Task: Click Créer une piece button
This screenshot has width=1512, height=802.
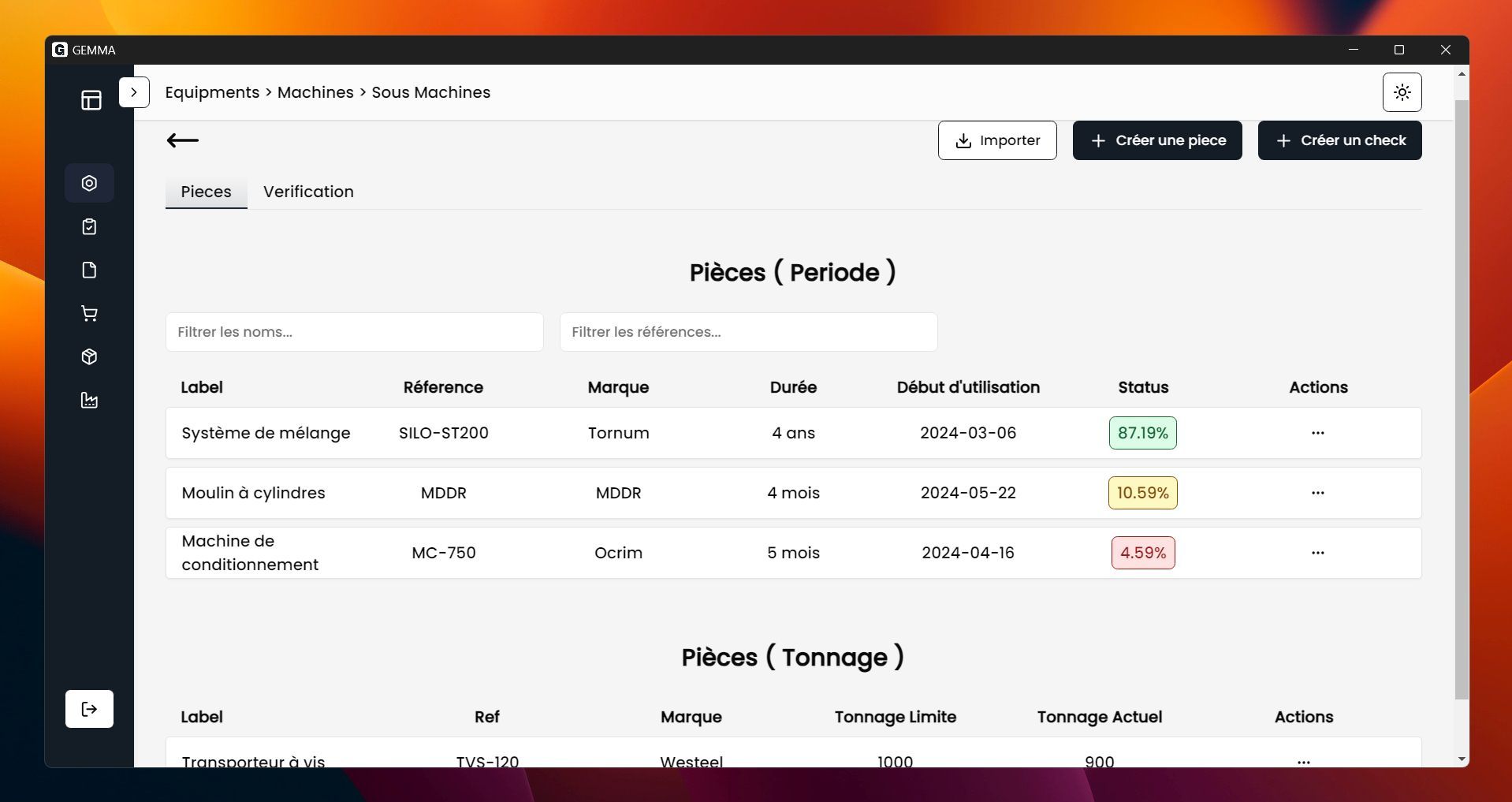Action: [x=1157, y=140]
